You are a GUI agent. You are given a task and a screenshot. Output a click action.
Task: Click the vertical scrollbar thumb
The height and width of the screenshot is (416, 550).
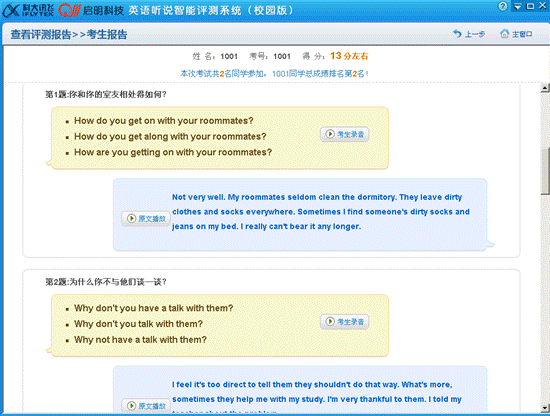[545, 171]
